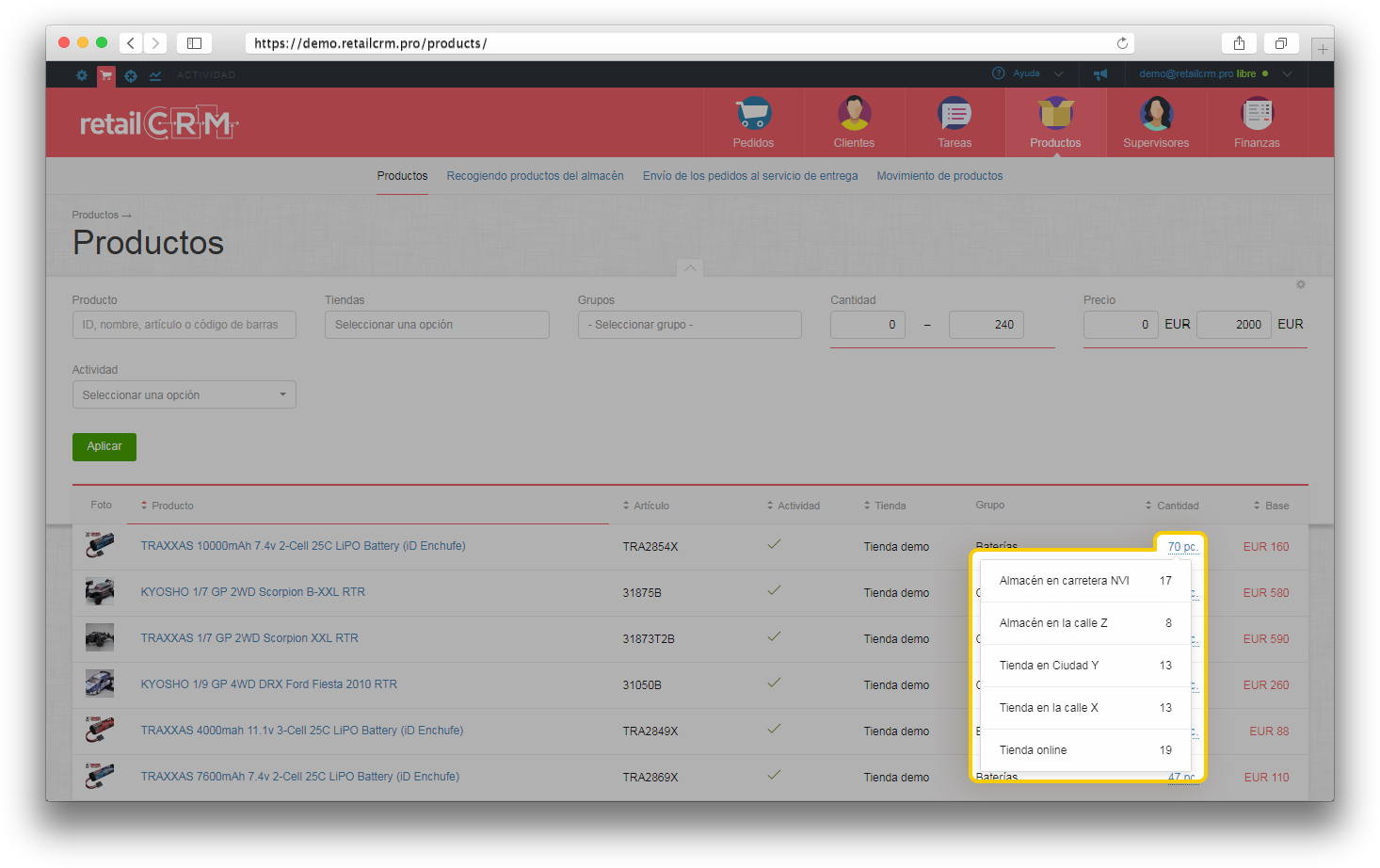Sort table by Cantidad column

coord(1172,506)
